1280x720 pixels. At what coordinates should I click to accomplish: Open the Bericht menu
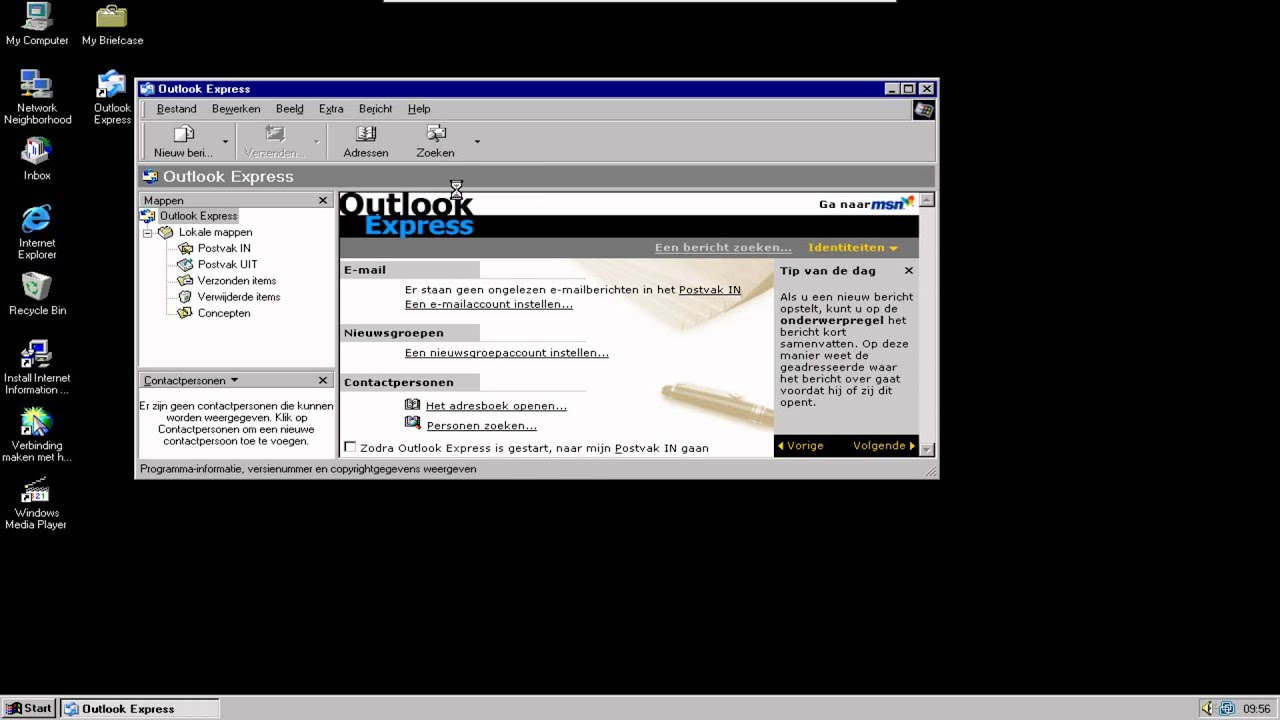tap(376, 109)
